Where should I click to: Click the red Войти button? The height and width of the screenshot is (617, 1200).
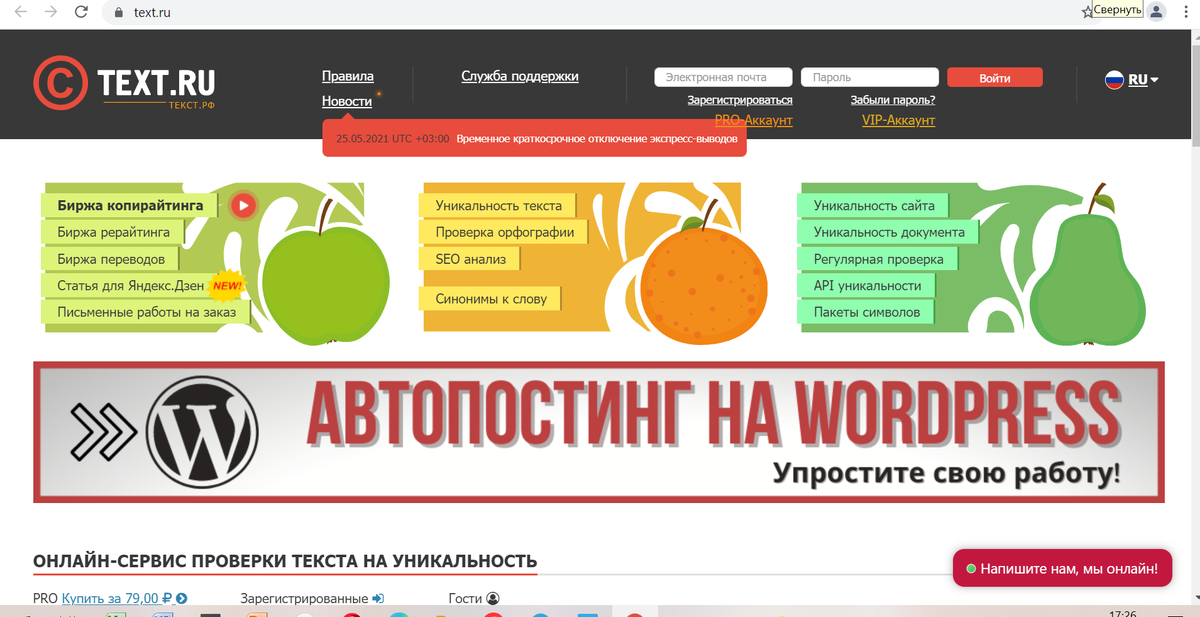coord(995,78)
